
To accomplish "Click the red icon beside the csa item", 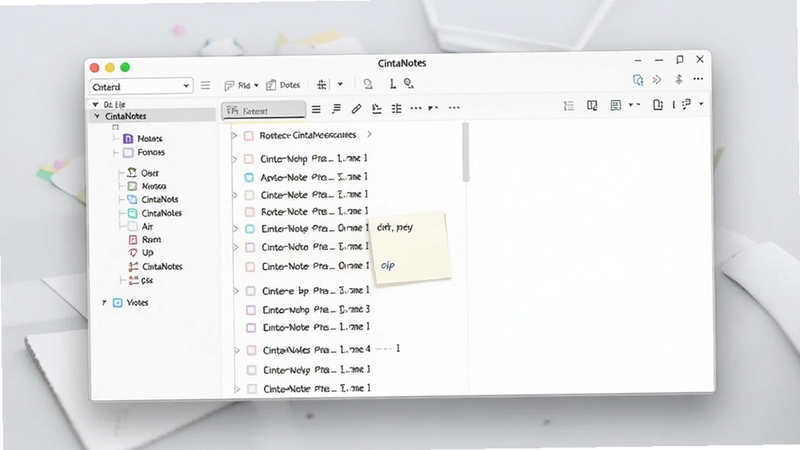I will [133, 280].
